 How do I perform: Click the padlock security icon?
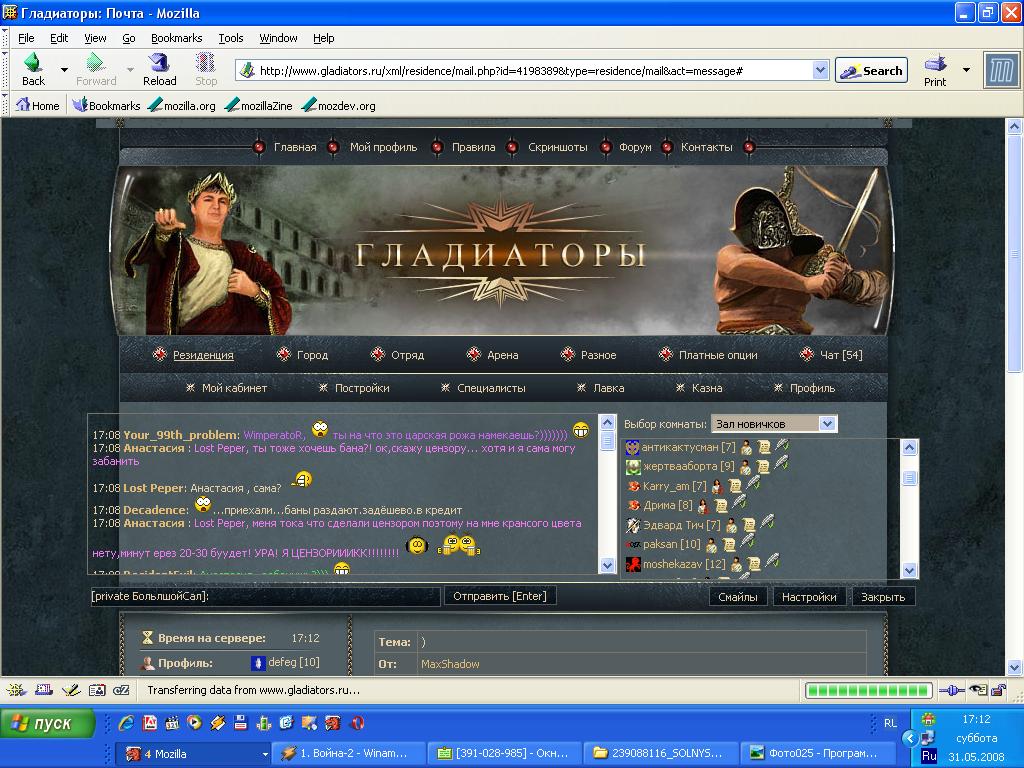(997, 690)
